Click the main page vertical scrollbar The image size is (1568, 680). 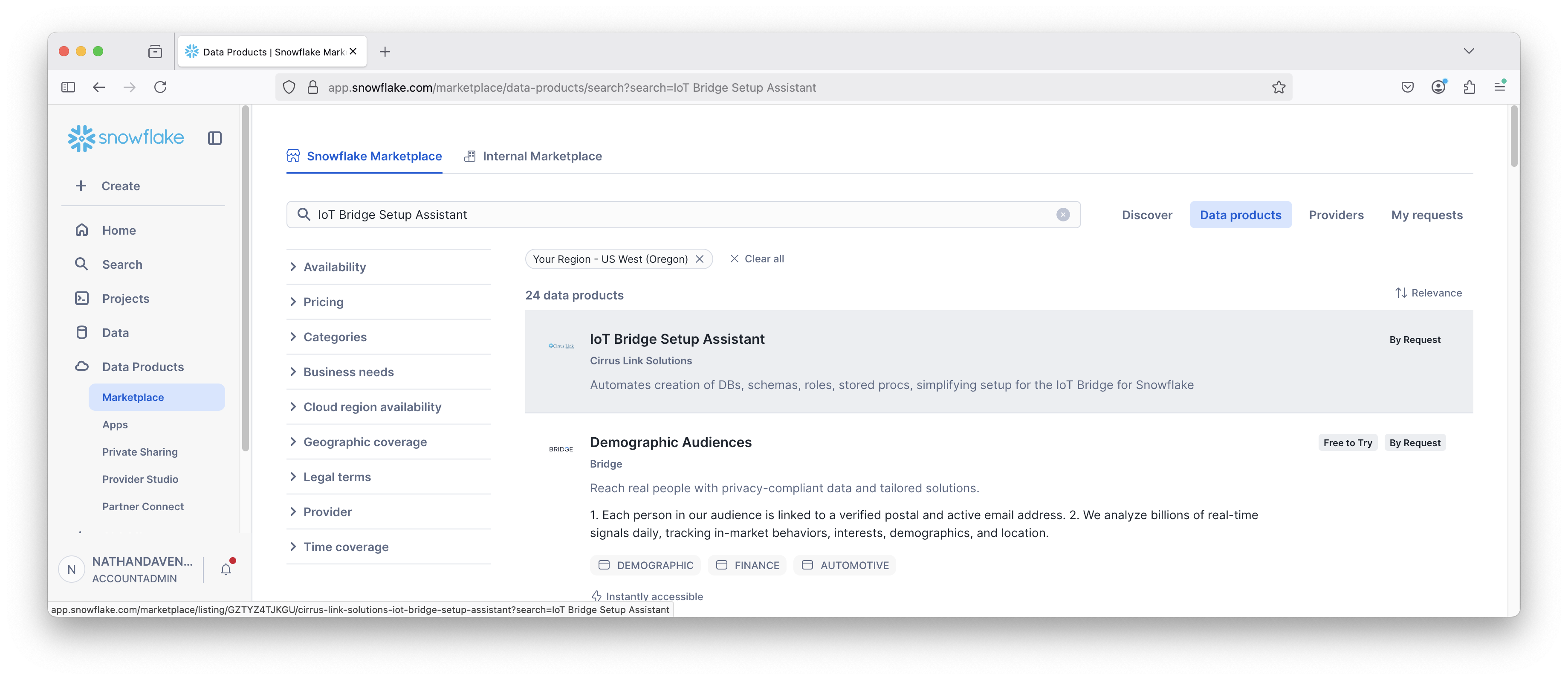point(1513,137)
